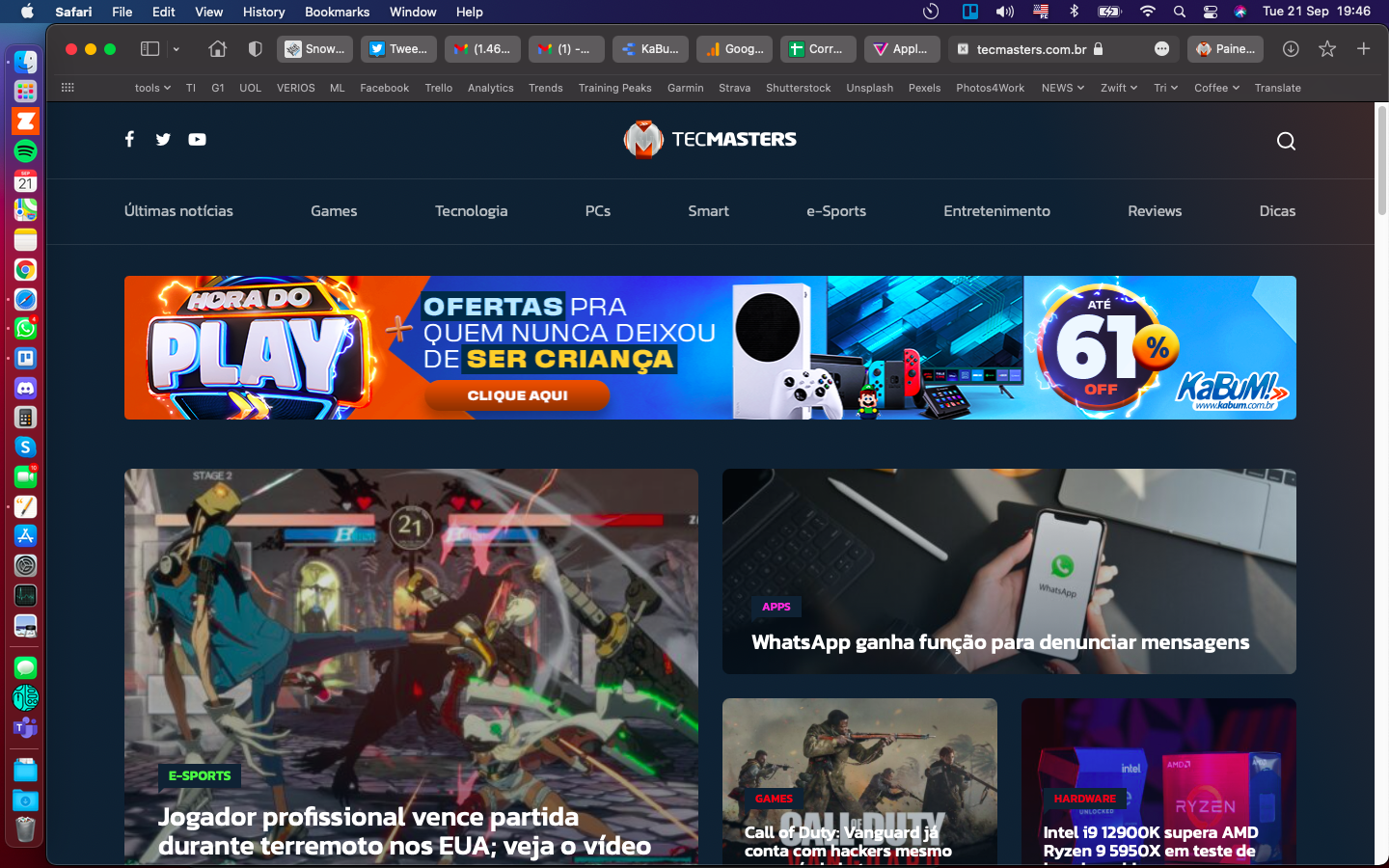Switch to the Paine... tab

click(x=1225, y=48)
